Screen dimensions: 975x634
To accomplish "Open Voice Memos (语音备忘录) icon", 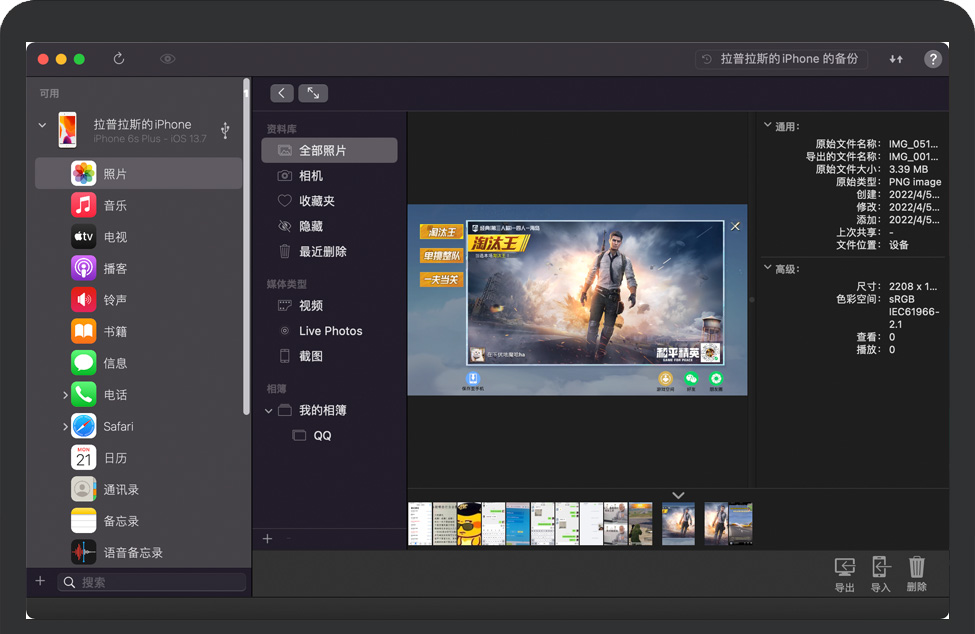I will (84, 552).
